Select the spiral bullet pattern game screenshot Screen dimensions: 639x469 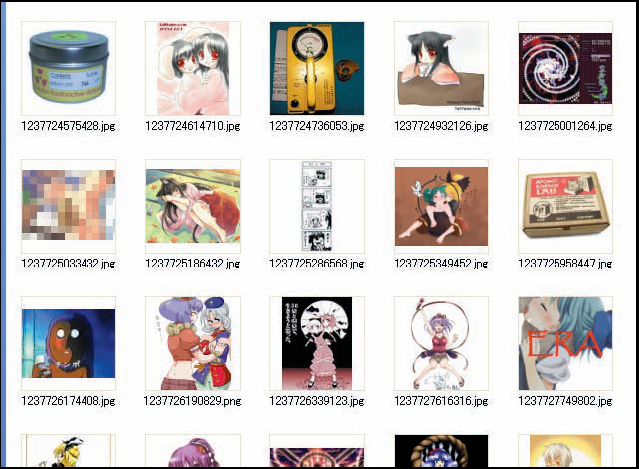click(x=565, y=68)
